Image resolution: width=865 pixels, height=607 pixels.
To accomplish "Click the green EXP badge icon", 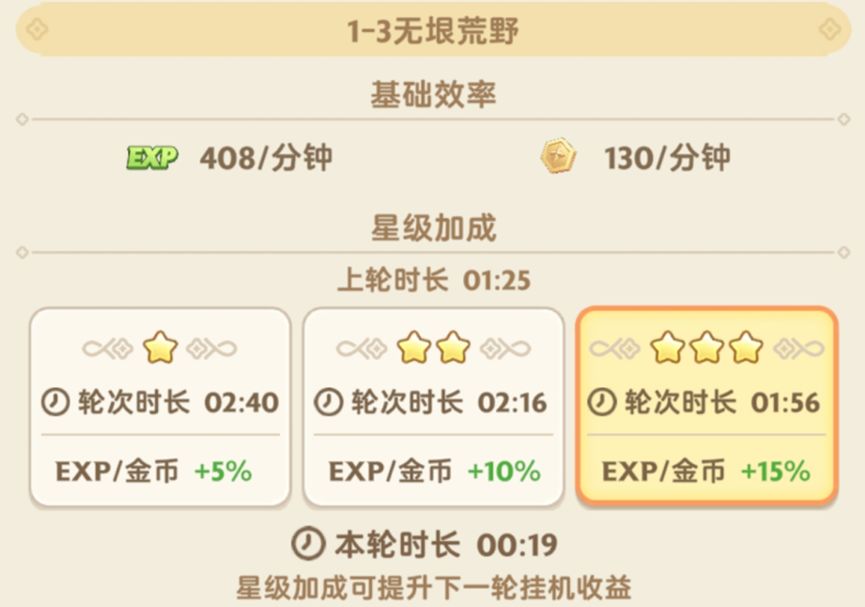I will pyautogui.click(x=152, y=157).
